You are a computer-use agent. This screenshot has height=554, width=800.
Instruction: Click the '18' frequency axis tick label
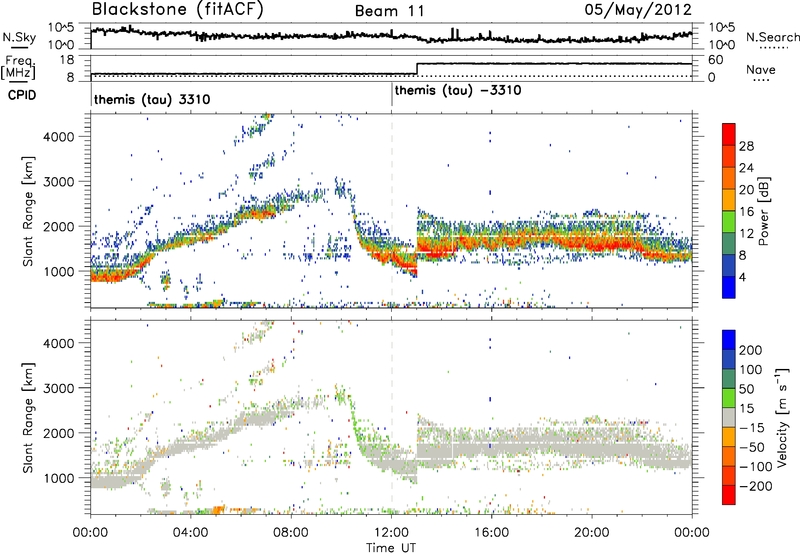(x=66, y=60)
